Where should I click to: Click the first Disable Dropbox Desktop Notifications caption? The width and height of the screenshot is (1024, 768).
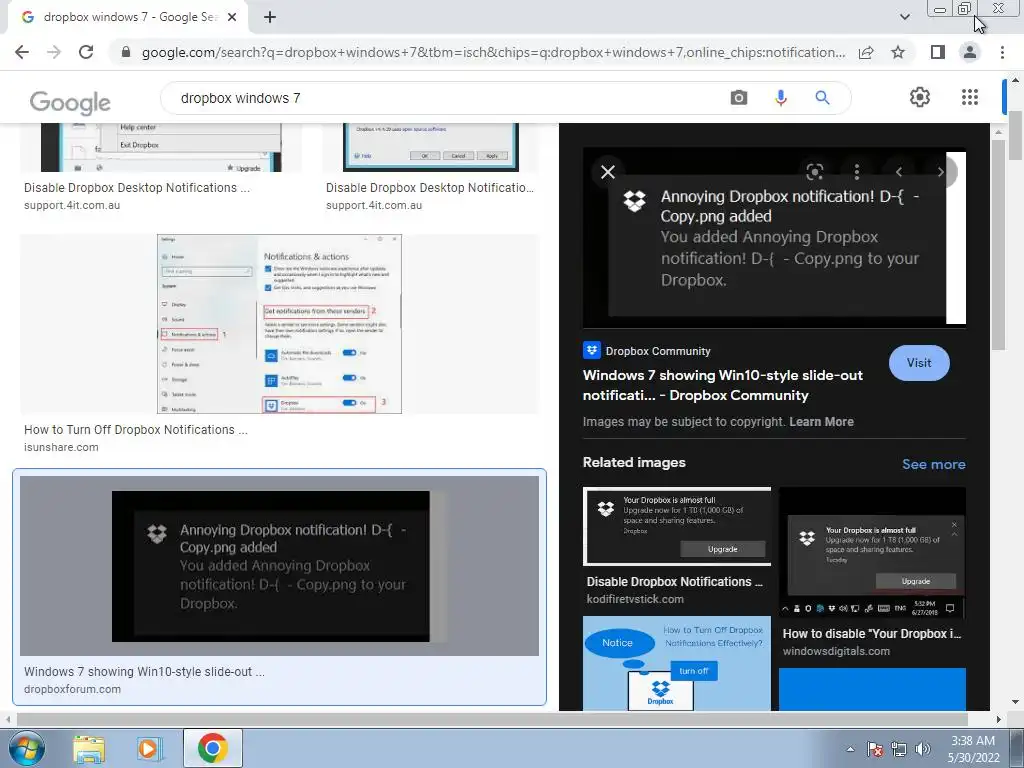[x=136, y=187]
